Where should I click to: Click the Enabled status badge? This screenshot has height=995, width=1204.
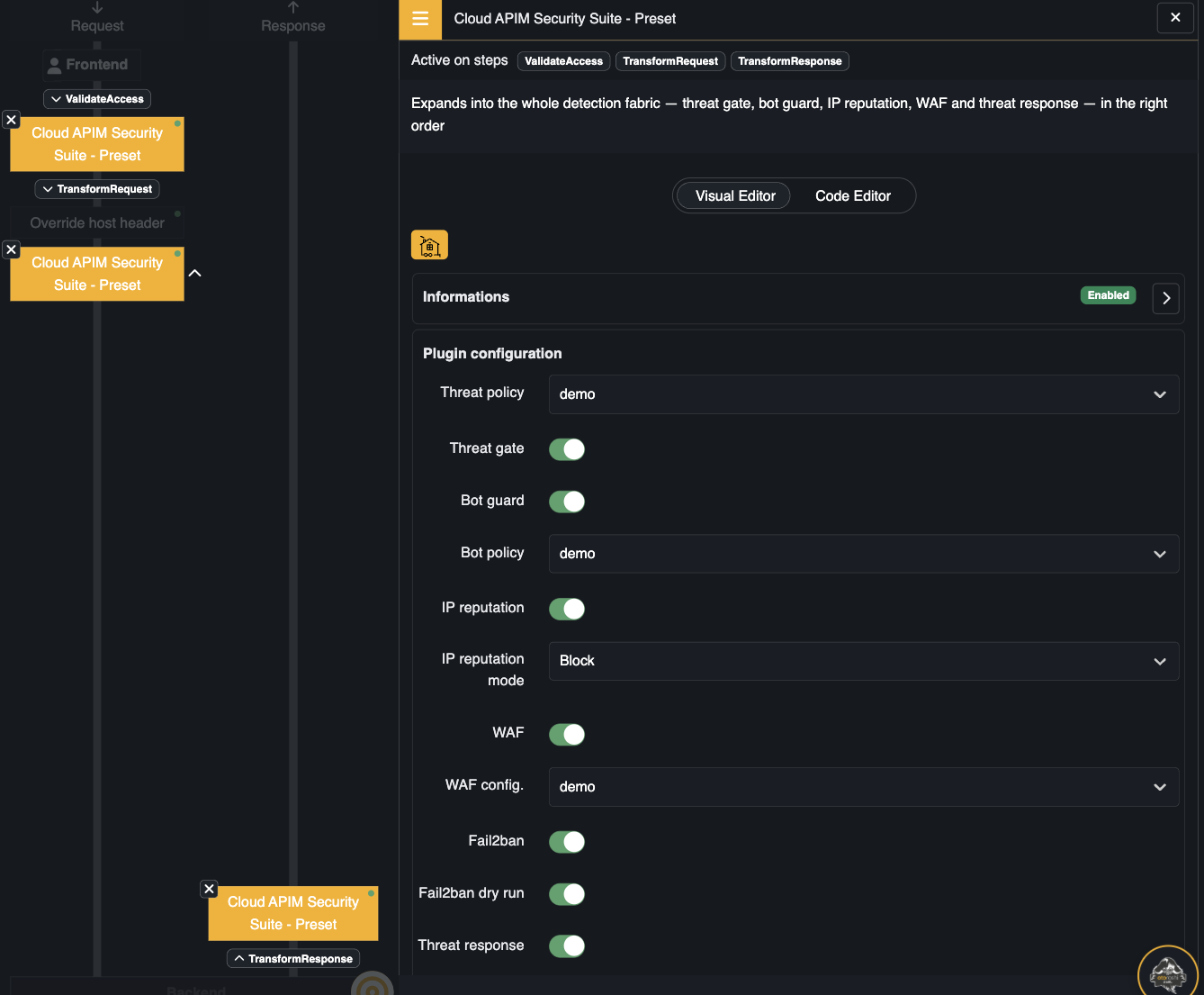coord(1108,295)
